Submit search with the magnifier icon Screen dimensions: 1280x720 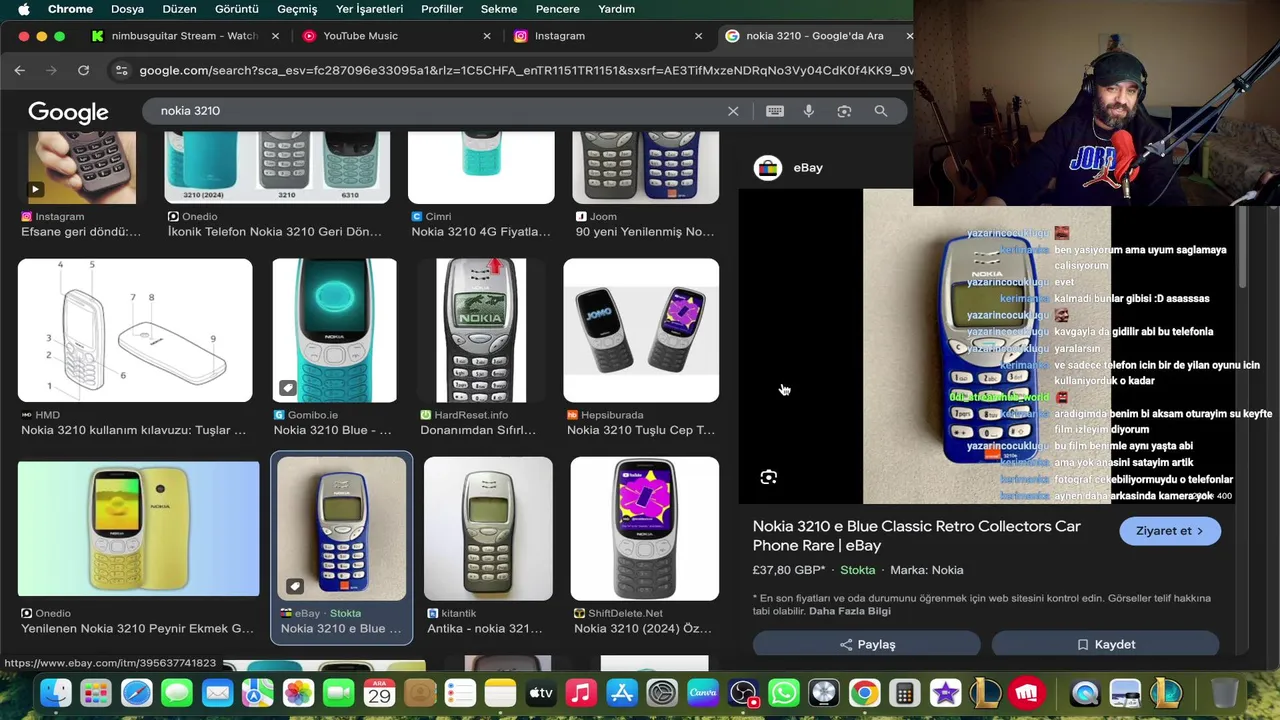[881, 111]
